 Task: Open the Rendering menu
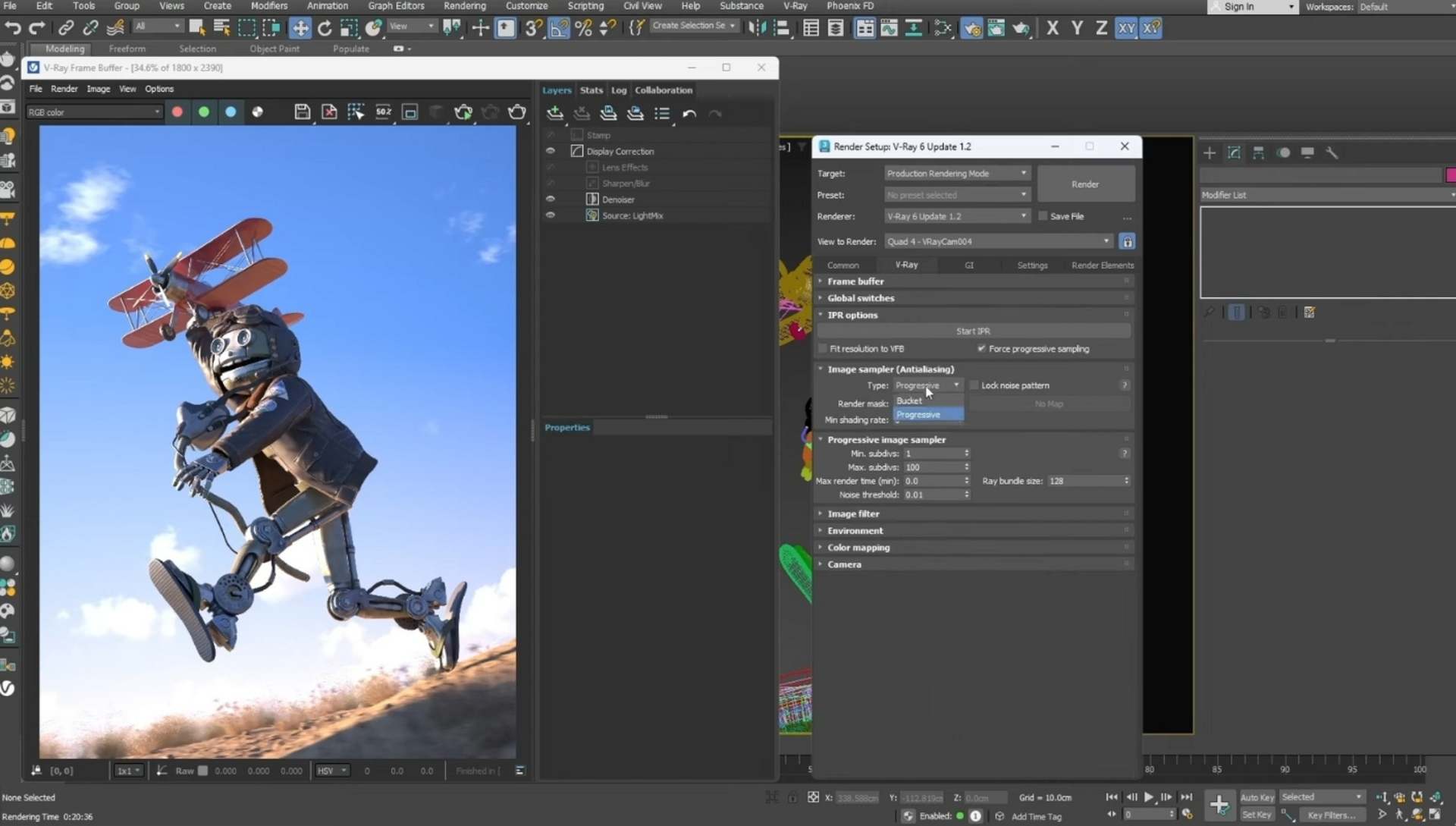pos(465,6)
